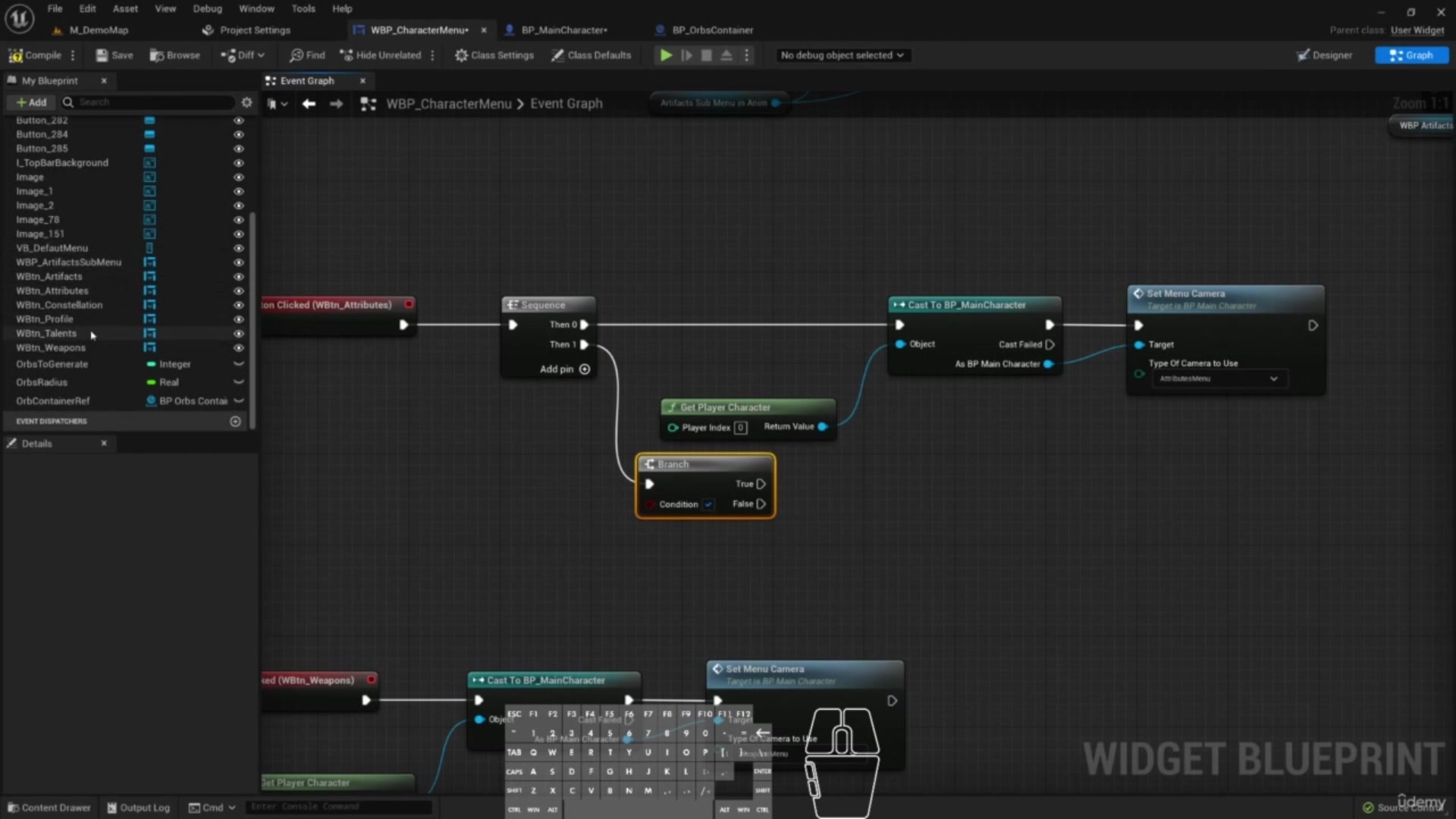Open play options three-dot menu

click(747, 55)
